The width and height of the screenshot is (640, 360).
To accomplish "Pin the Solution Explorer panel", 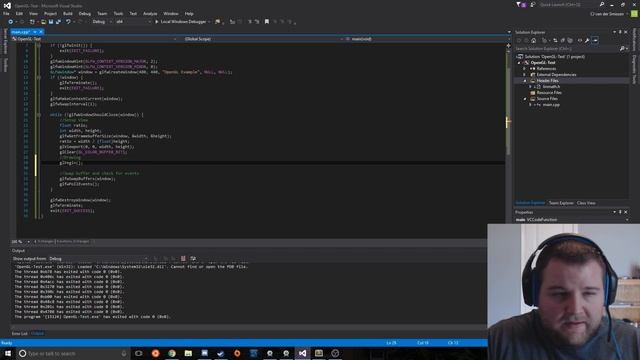I will [620, 32].
